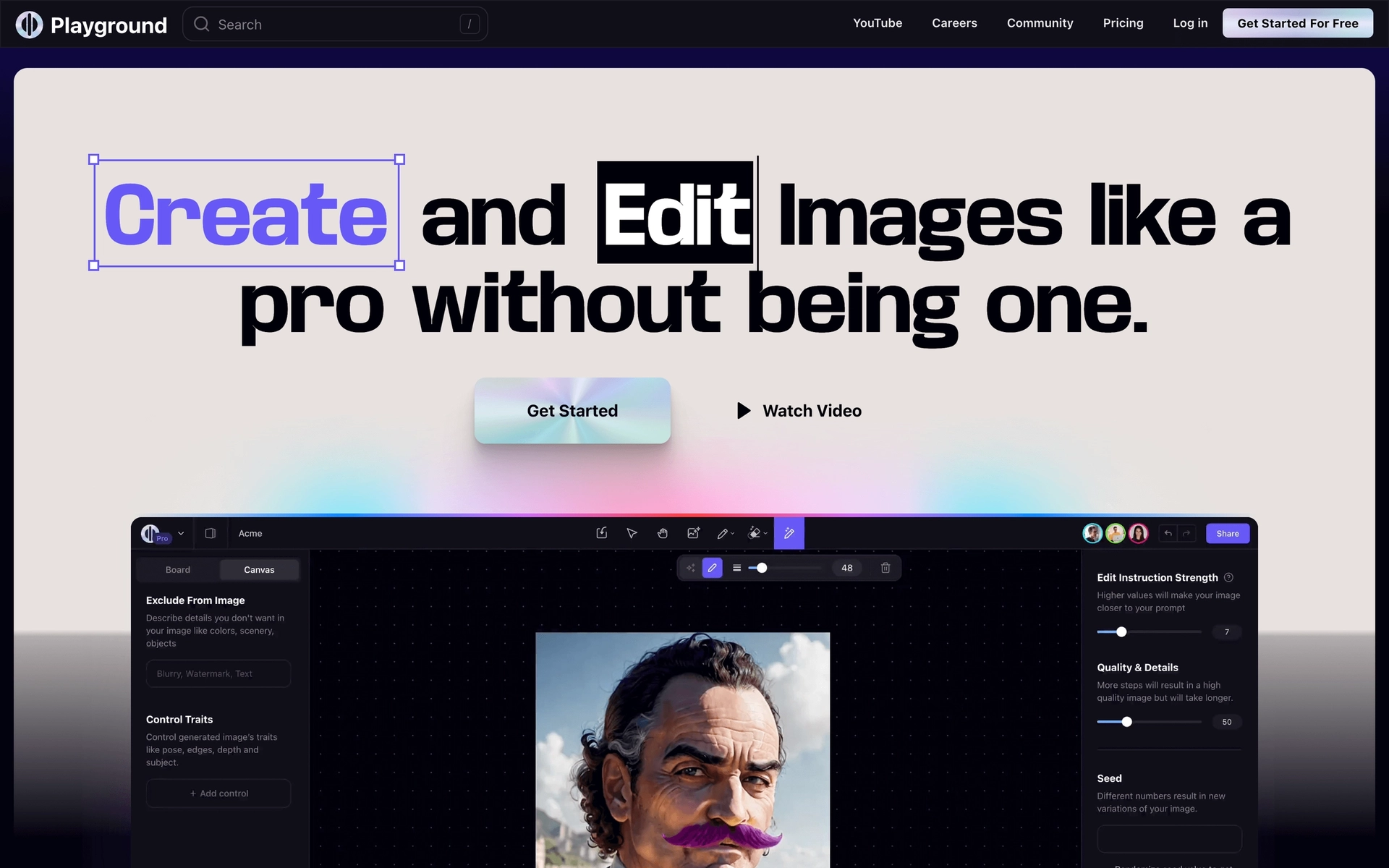The height and width of the screenshot is (868, 1389).
Task: Focus the Search field in the header
Action: tap(335, 25)
